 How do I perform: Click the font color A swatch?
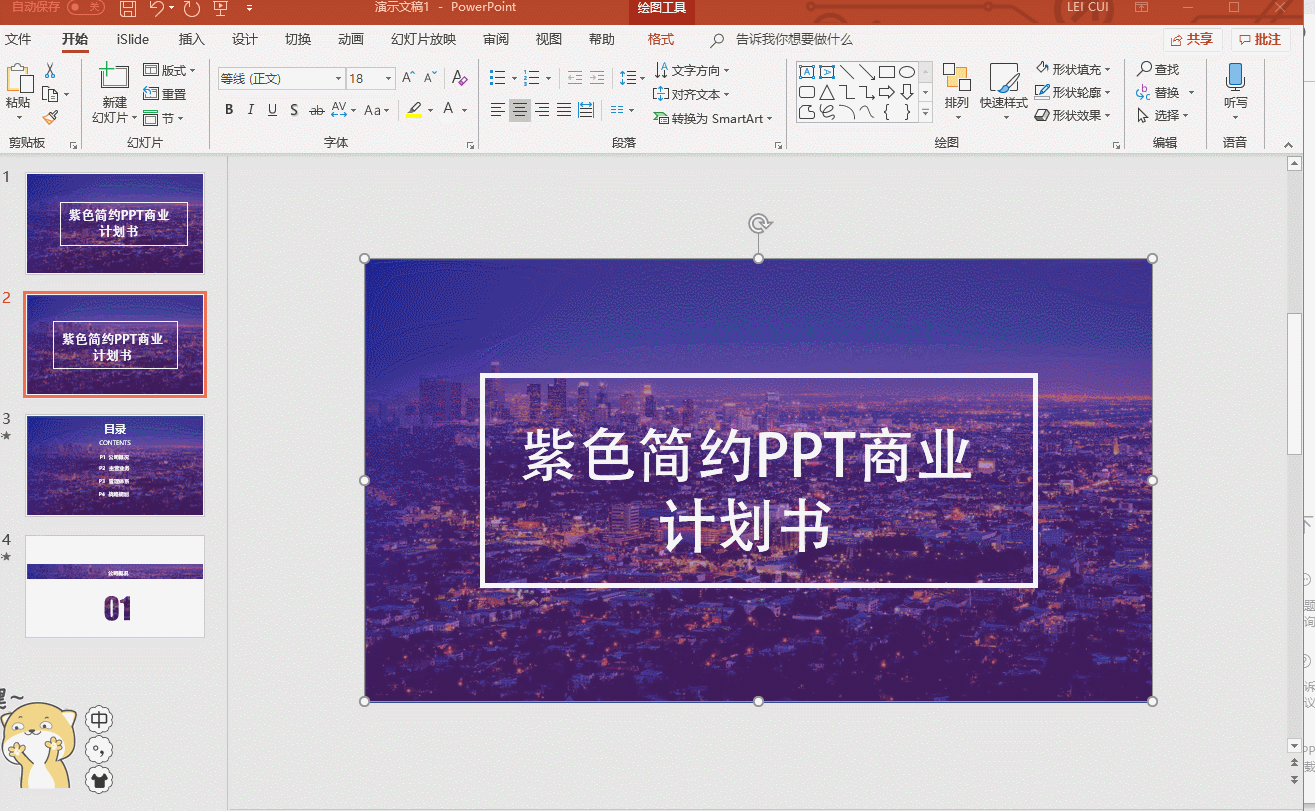coord(449,110)
